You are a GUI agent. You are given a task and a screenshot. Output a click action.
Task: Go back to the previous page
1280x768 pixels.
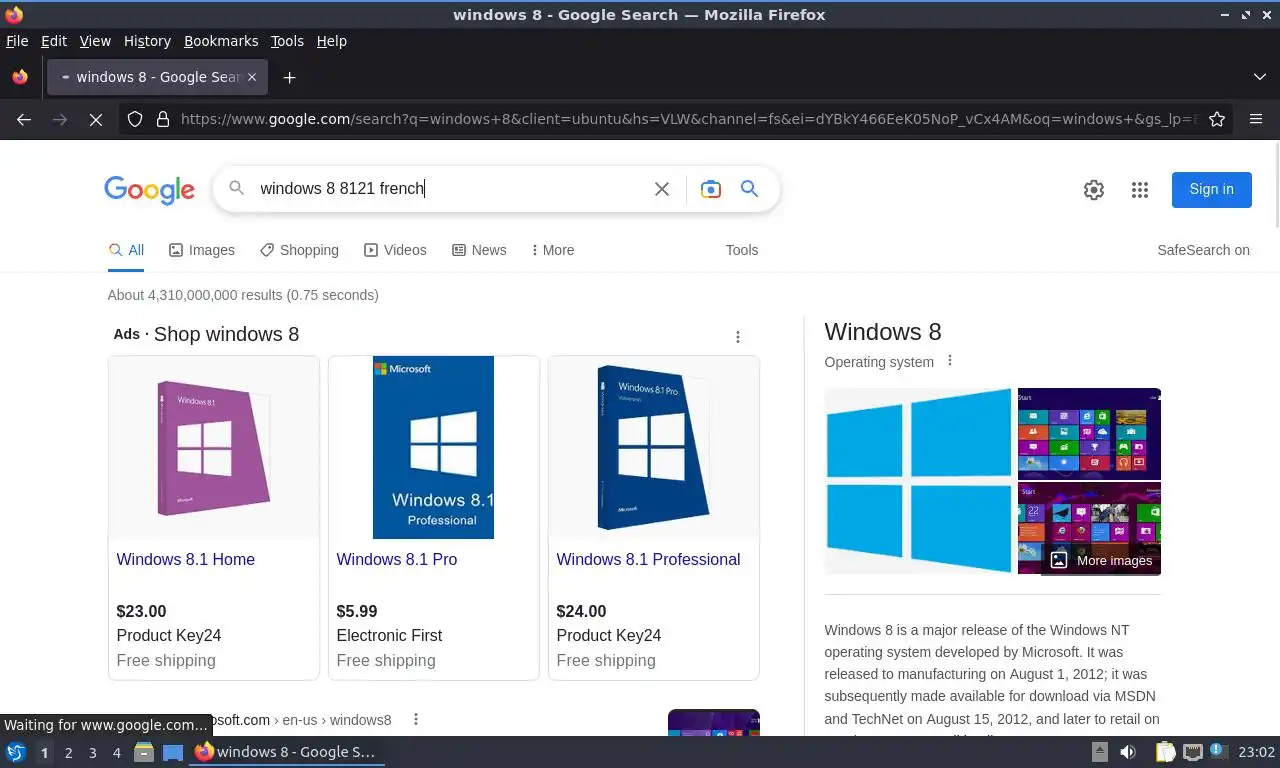pyautogui.click(x=24, y=119)
